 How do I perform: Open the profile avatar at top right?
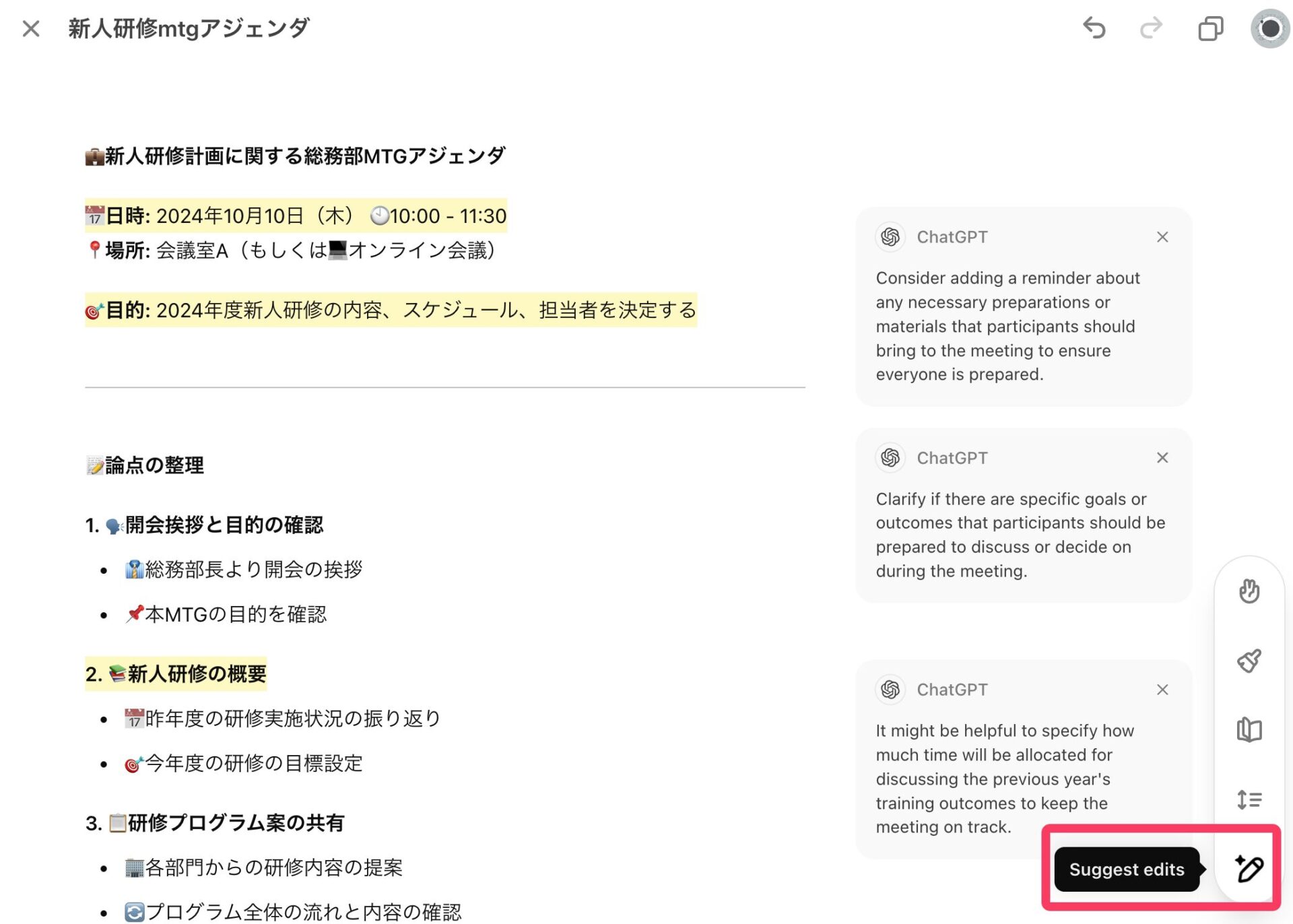tap(1269, 28)
